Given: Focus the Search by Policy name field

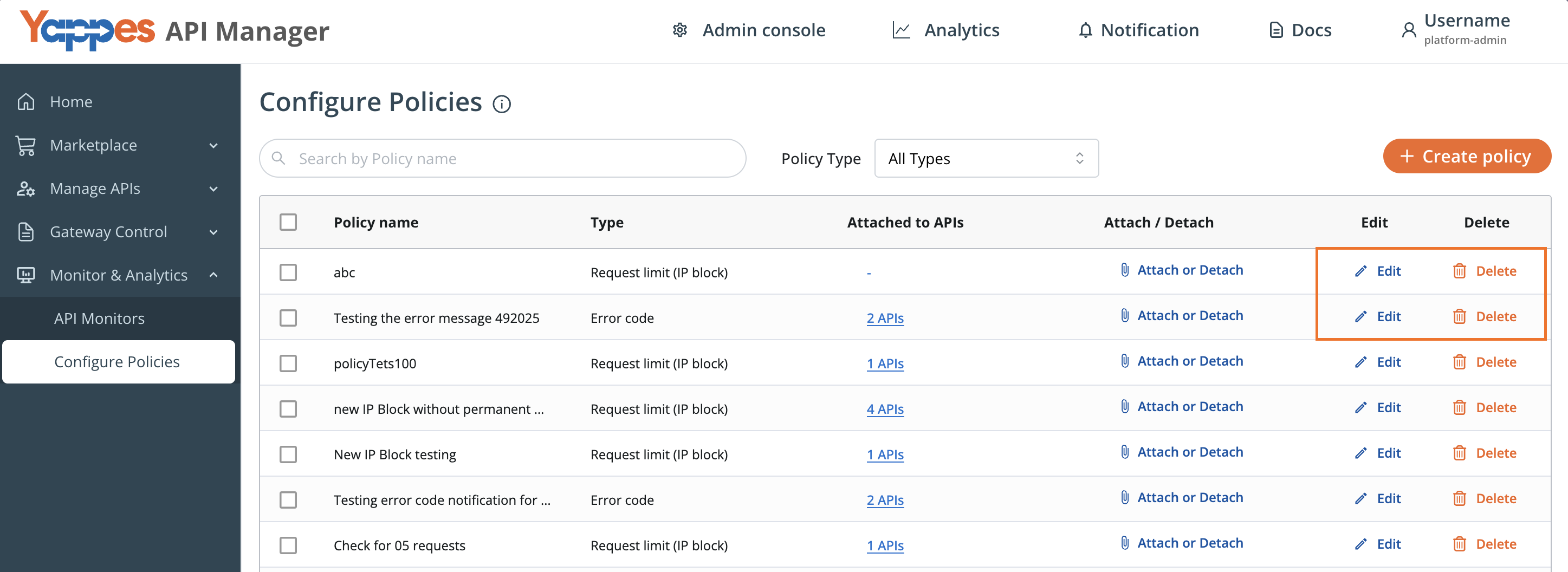Looking at the screenshot, I should tap(503, 158).
